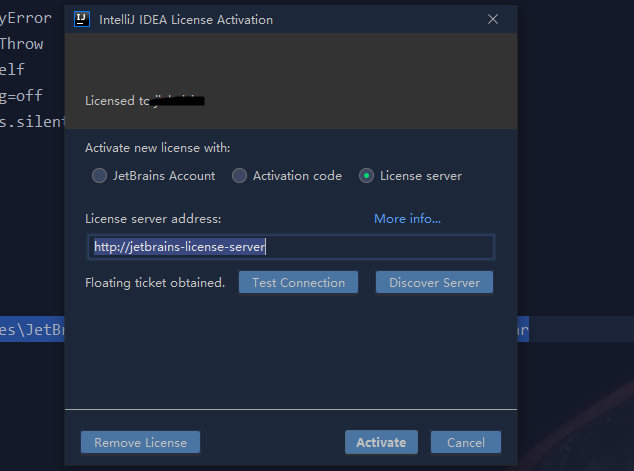Click the 'License server address:' label
The image size is (634, 471).
point(153,219)
